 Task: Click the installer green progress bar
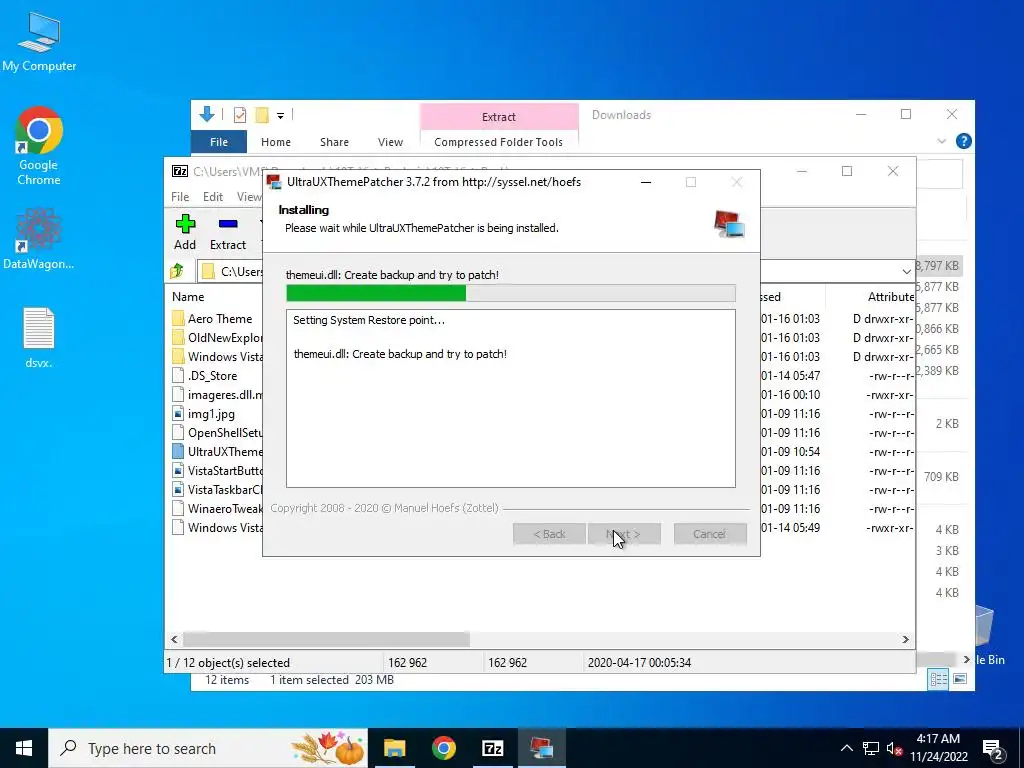point(376,293)
